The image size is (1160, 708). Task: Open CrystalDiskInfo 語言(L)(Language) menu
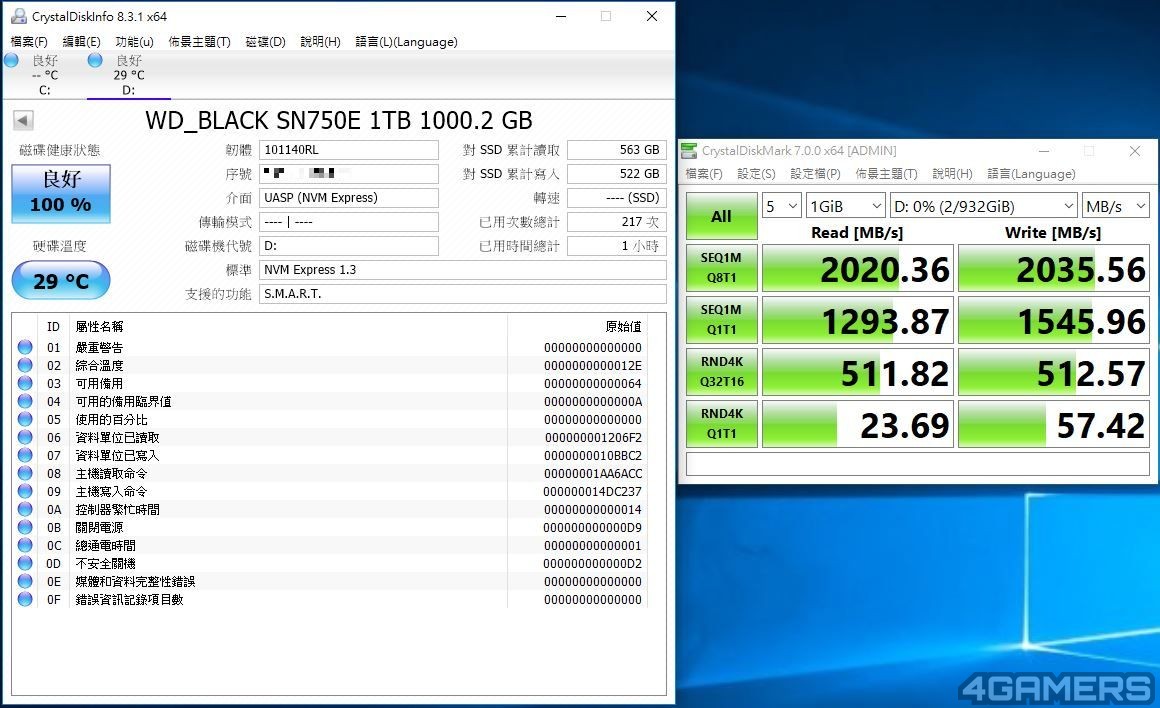coord(406,41)
